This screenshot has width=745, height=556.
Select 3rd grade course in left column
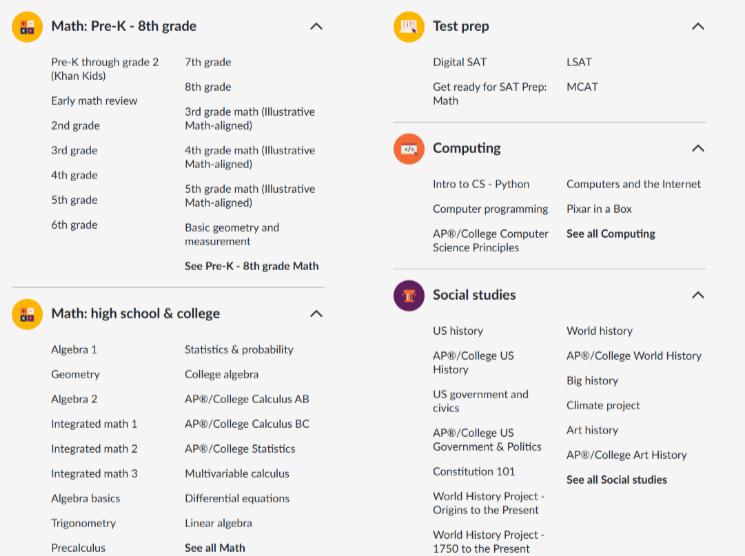click(x=74, y=151)
